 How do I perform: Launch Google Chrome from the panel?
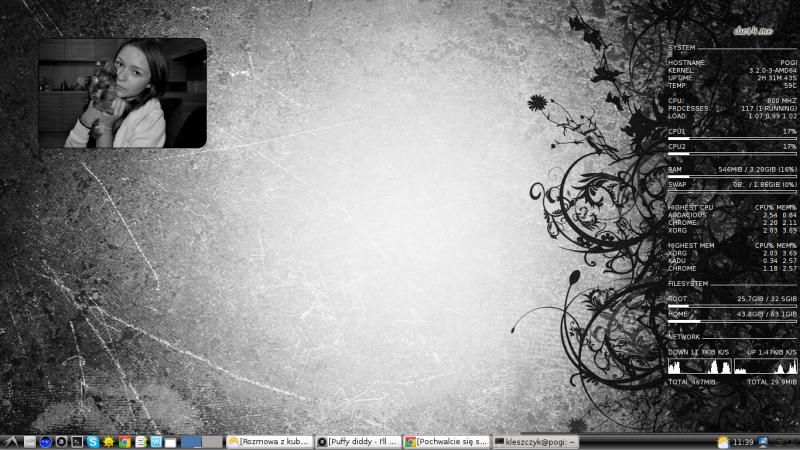124,441
